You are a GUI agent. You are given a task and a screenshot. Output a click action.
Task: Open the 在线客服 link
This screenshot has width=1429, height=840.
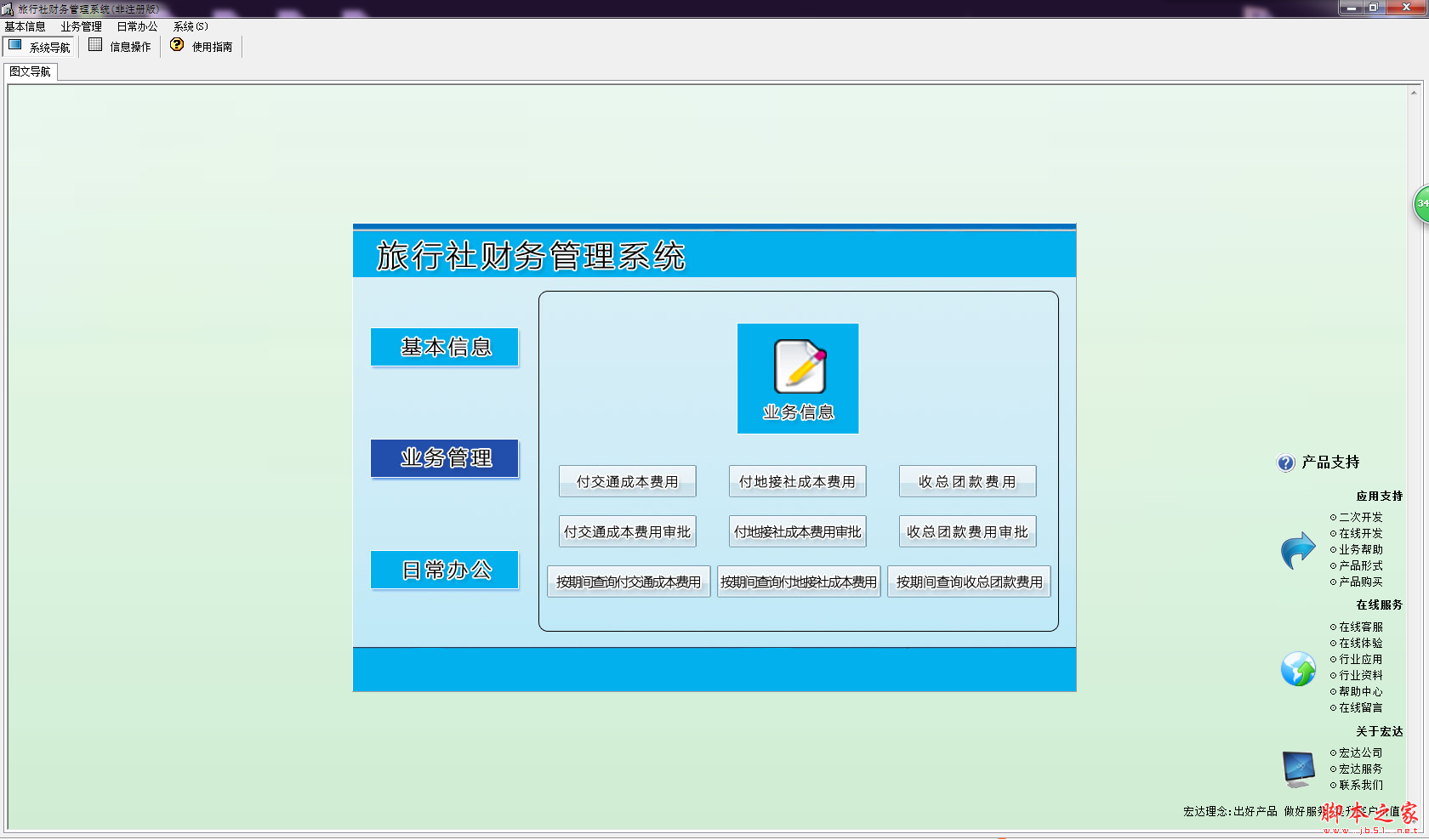1360,627
